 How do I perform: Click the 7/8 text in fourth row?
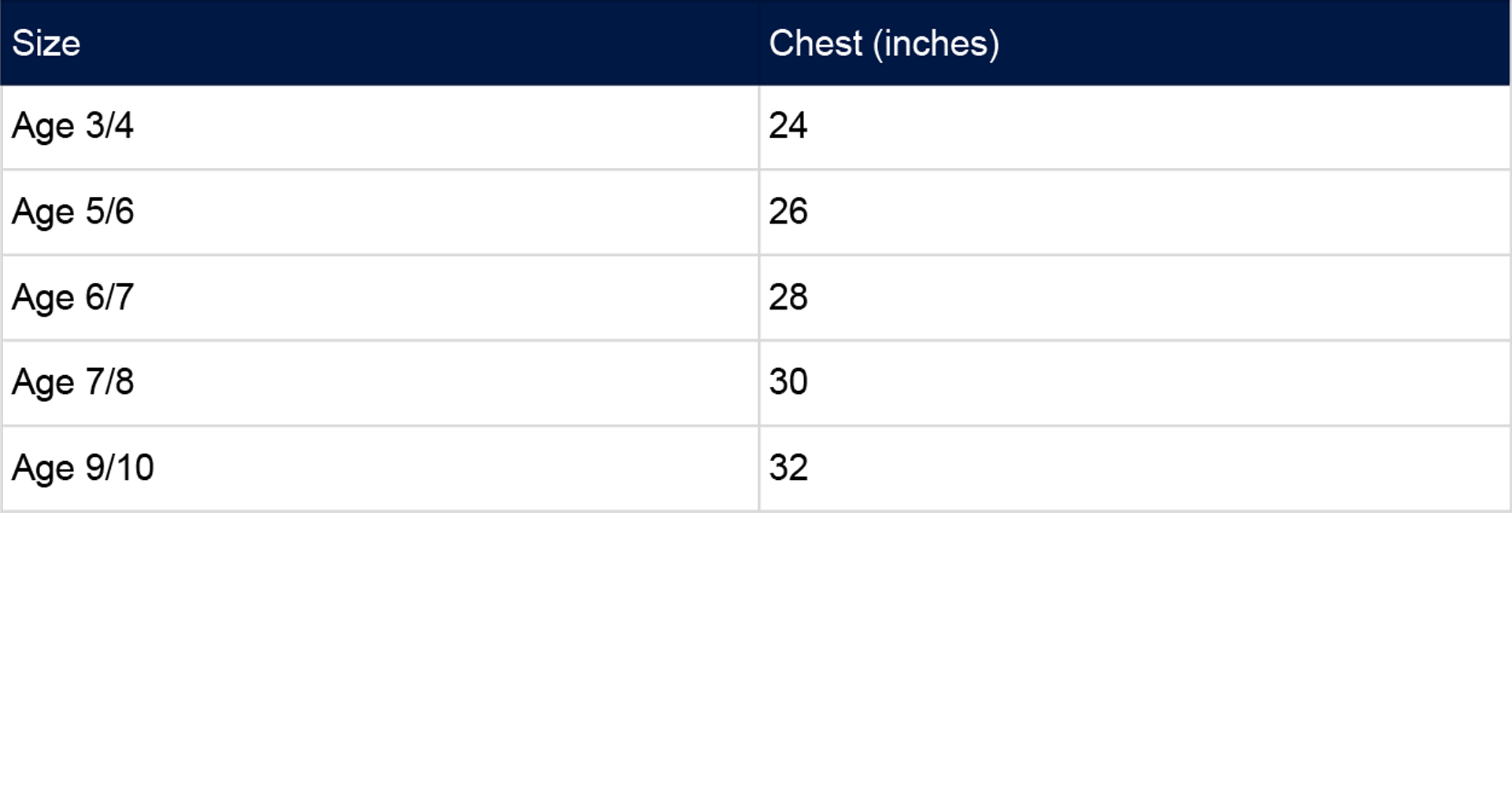[x=109, y=381]
